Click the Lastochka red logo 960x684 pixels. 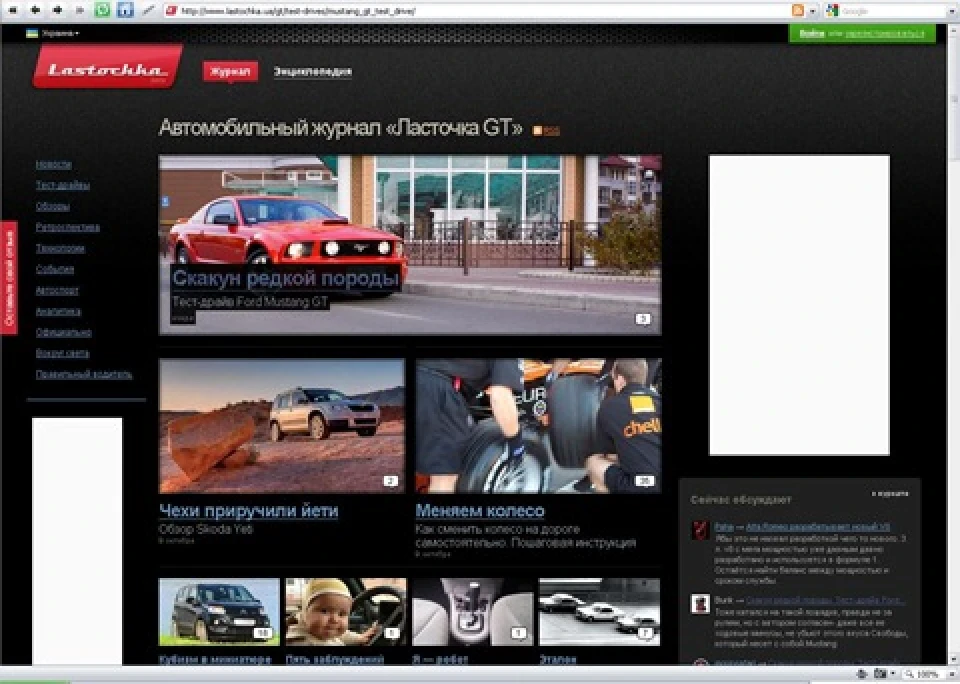107,68
